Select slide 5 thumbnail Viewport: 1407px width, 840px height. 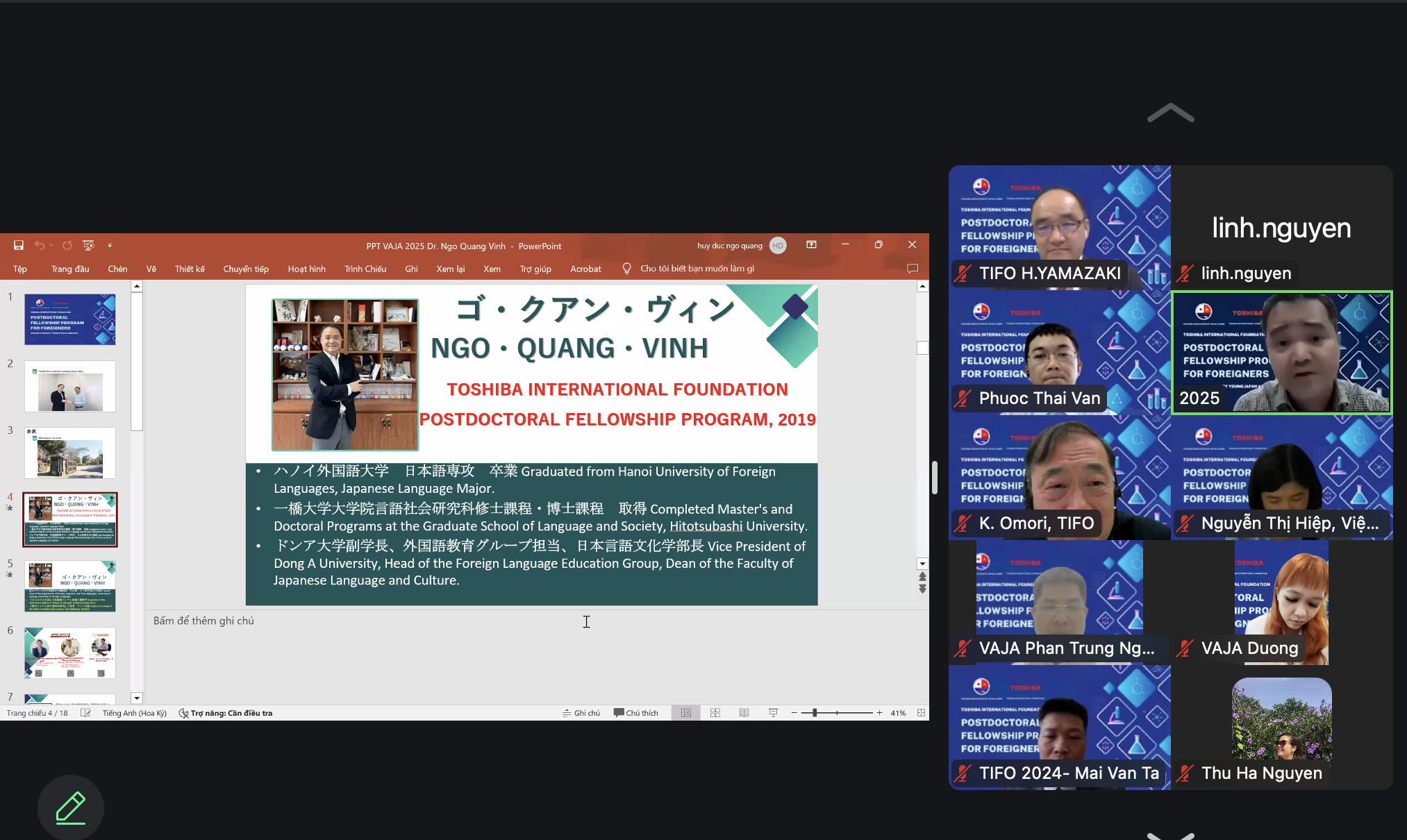point(70,586)
